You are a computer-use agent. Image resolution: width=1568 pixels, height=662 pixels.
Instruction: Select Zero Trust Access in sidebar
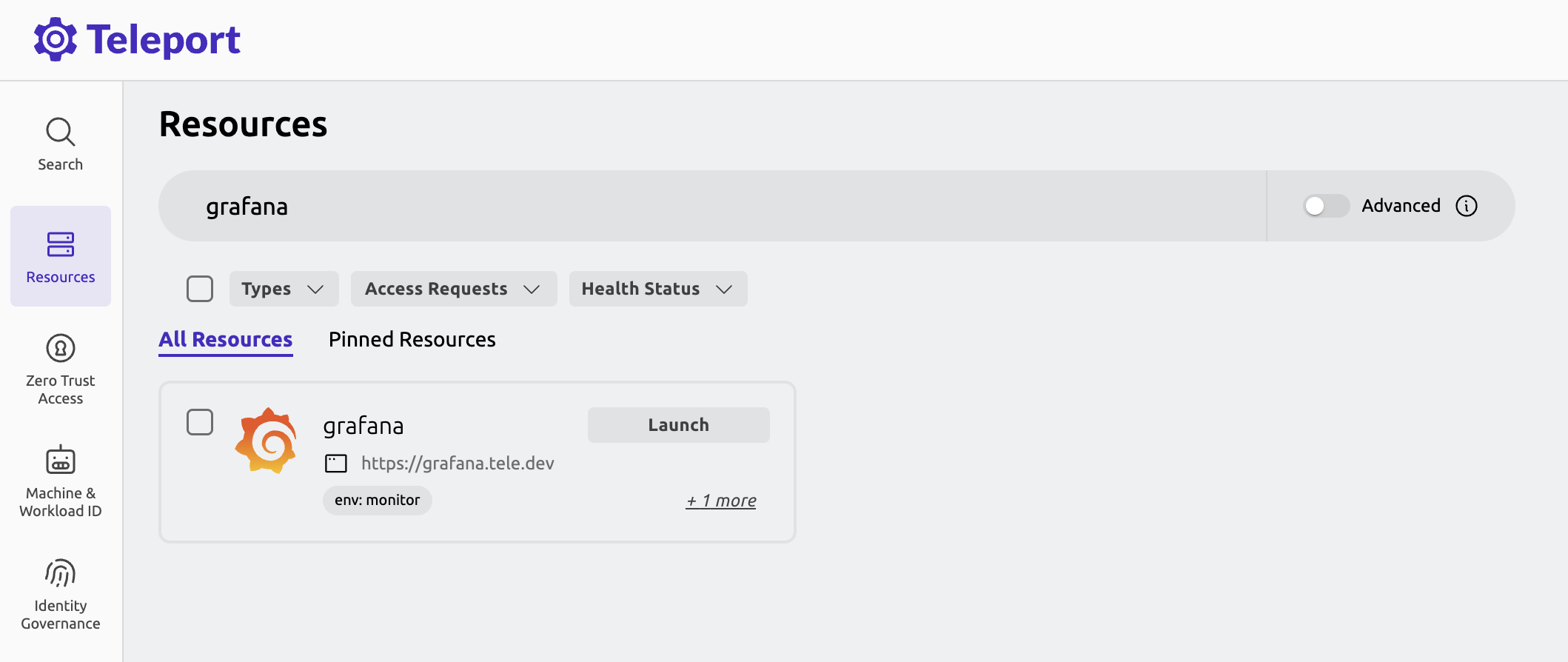(60, 368)
